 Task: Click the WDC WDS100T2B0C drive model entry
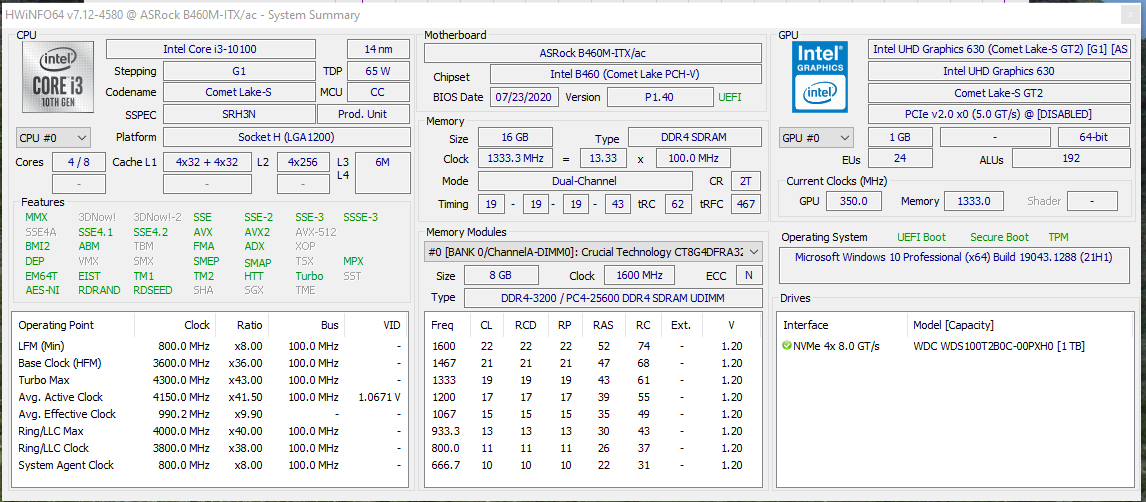pyautogui.click(x=999, y=346)
